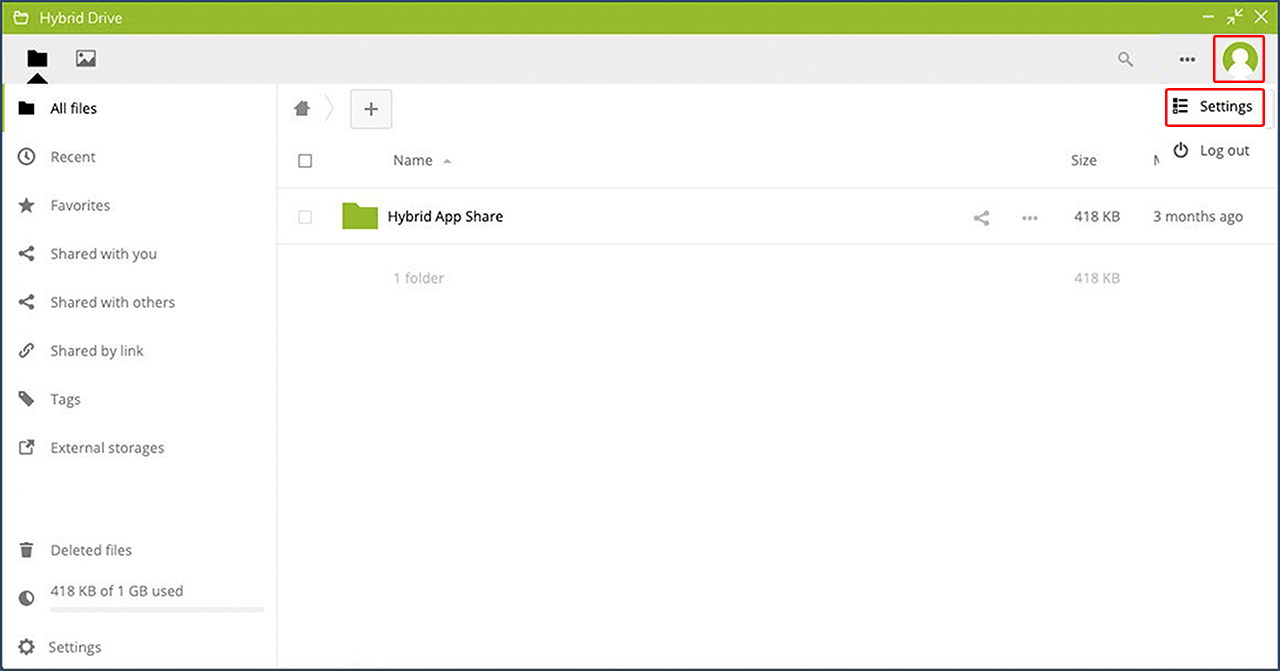The width and height of the screenshot is (1280, 671).
Task: Select Settings from the user menu
Action: coord(1214,107)
